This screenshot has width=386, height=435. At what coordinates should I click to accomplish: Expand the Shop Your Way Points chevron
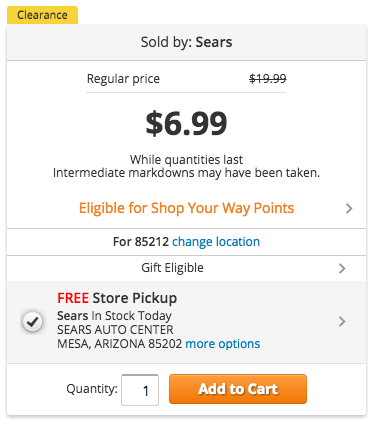349,209
